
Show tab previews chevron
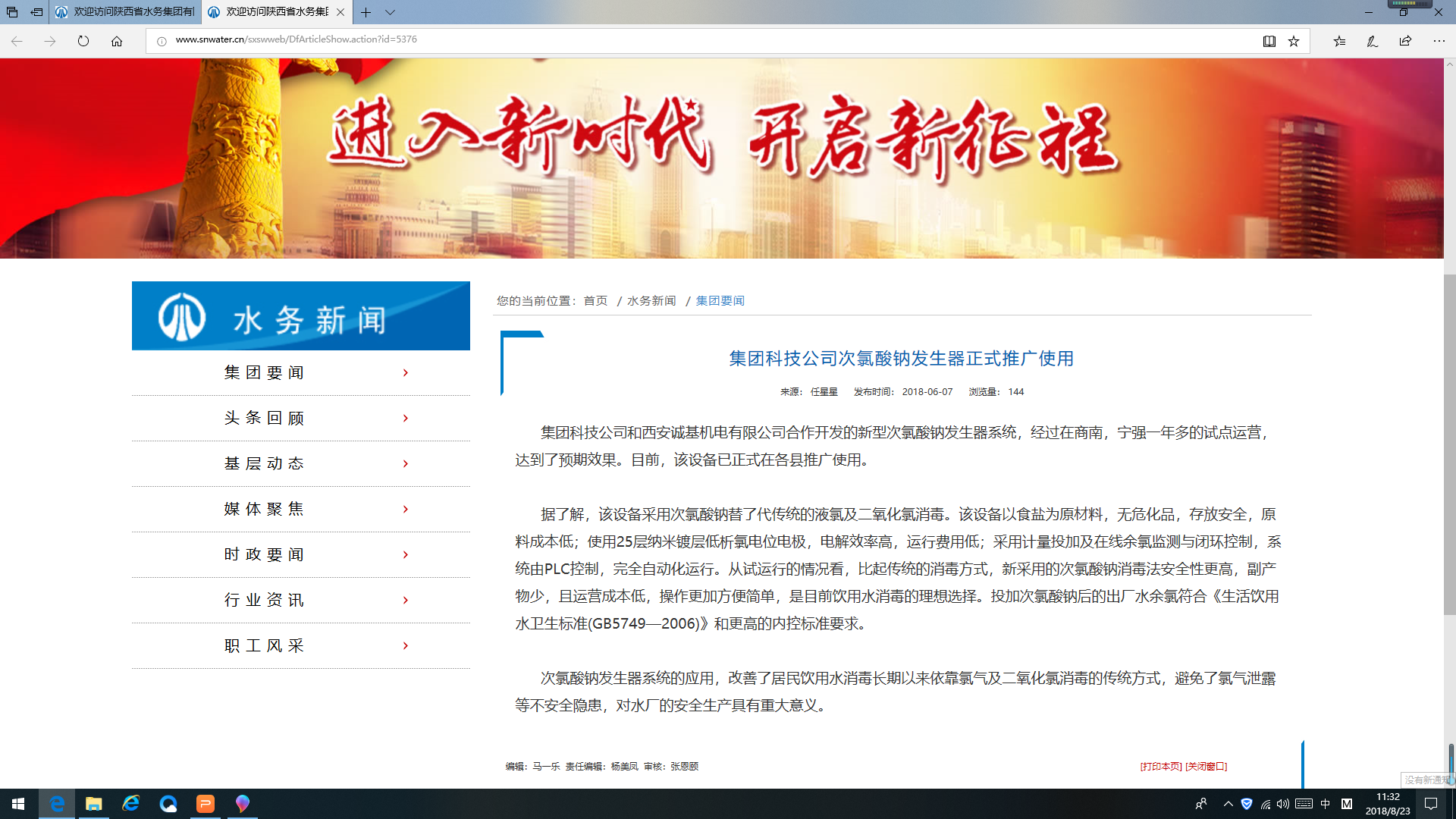point(390,12)
